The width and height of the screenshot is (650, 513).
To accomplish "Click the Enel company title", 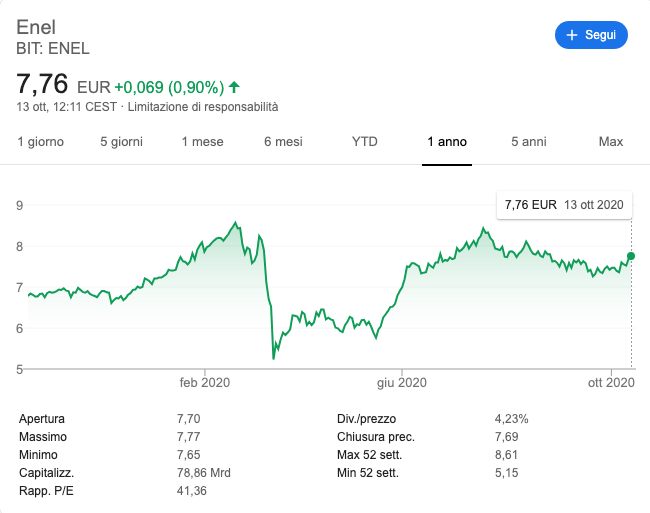I will coord(37,26).
